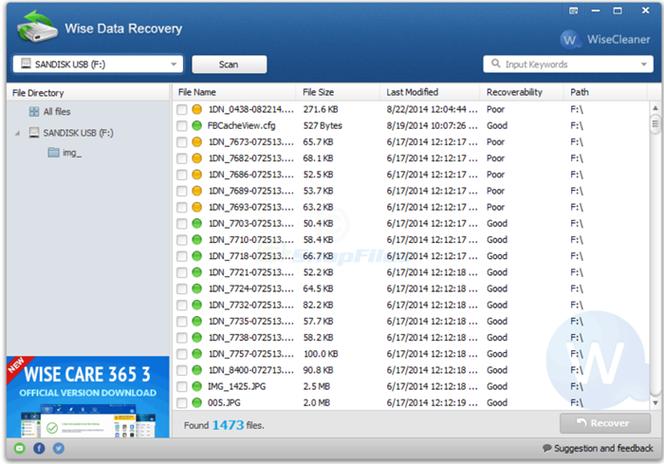Tick checkbox next to IMG_1425.JPG
This screenshot has height=464, width=664.
click(182, 387)
